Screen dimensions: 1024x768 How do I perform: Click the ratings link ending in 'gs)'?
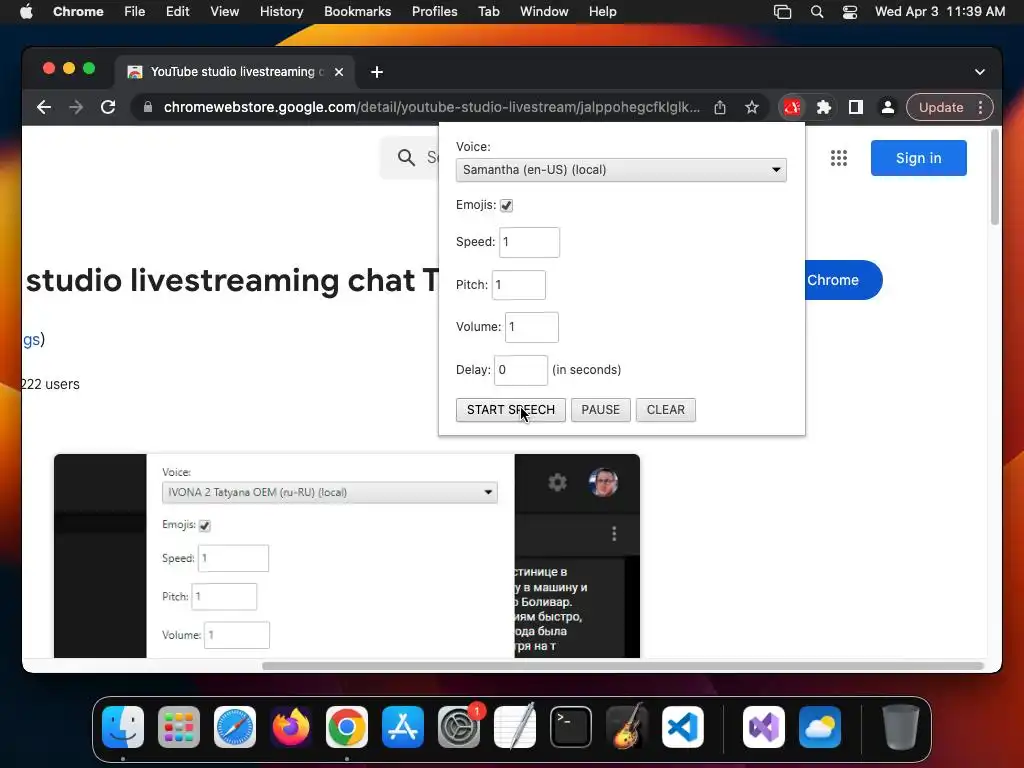33,340
